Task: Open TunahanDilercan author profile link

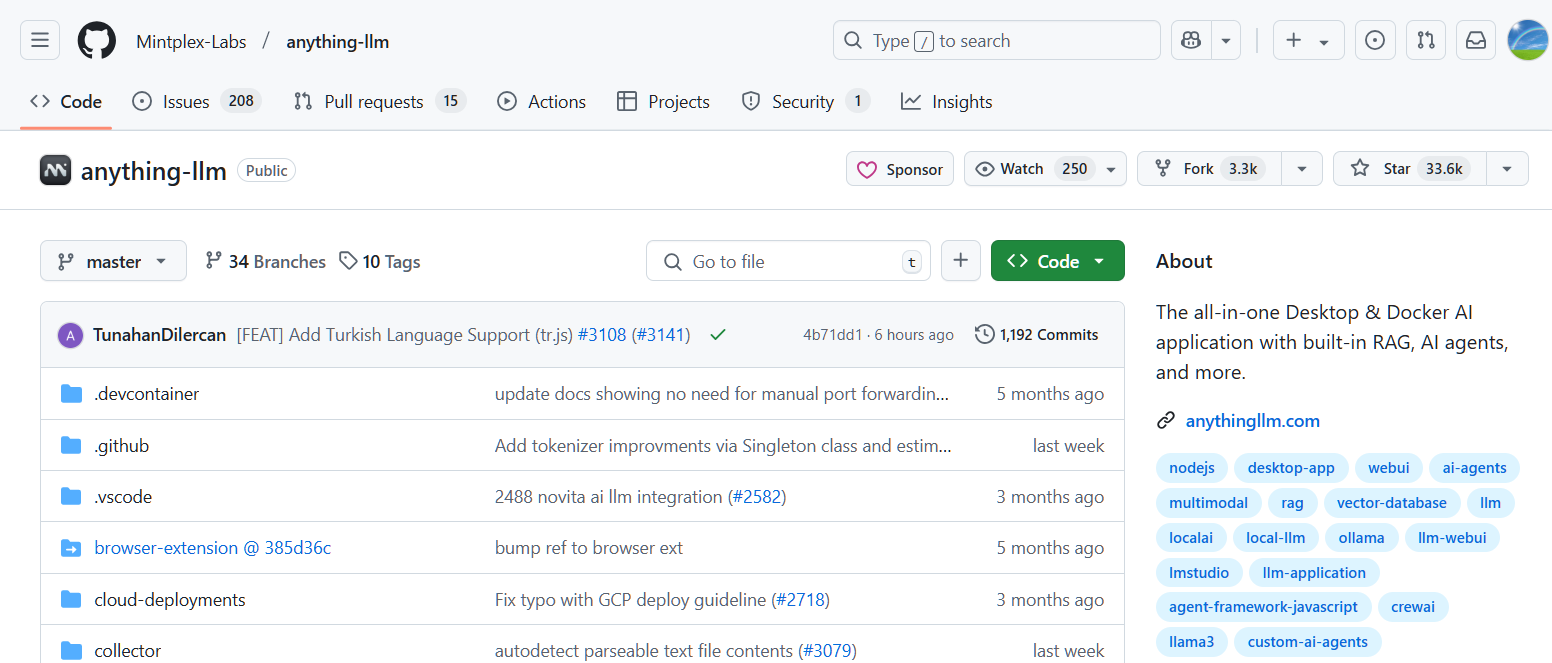Action: click(x=160, y=335)
